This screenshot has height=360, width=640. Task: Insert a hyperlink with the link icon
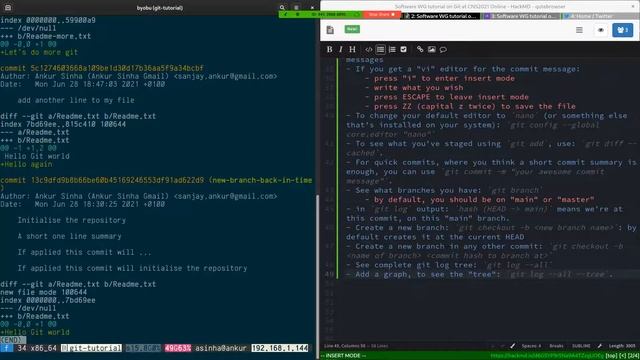click(420, 49)
